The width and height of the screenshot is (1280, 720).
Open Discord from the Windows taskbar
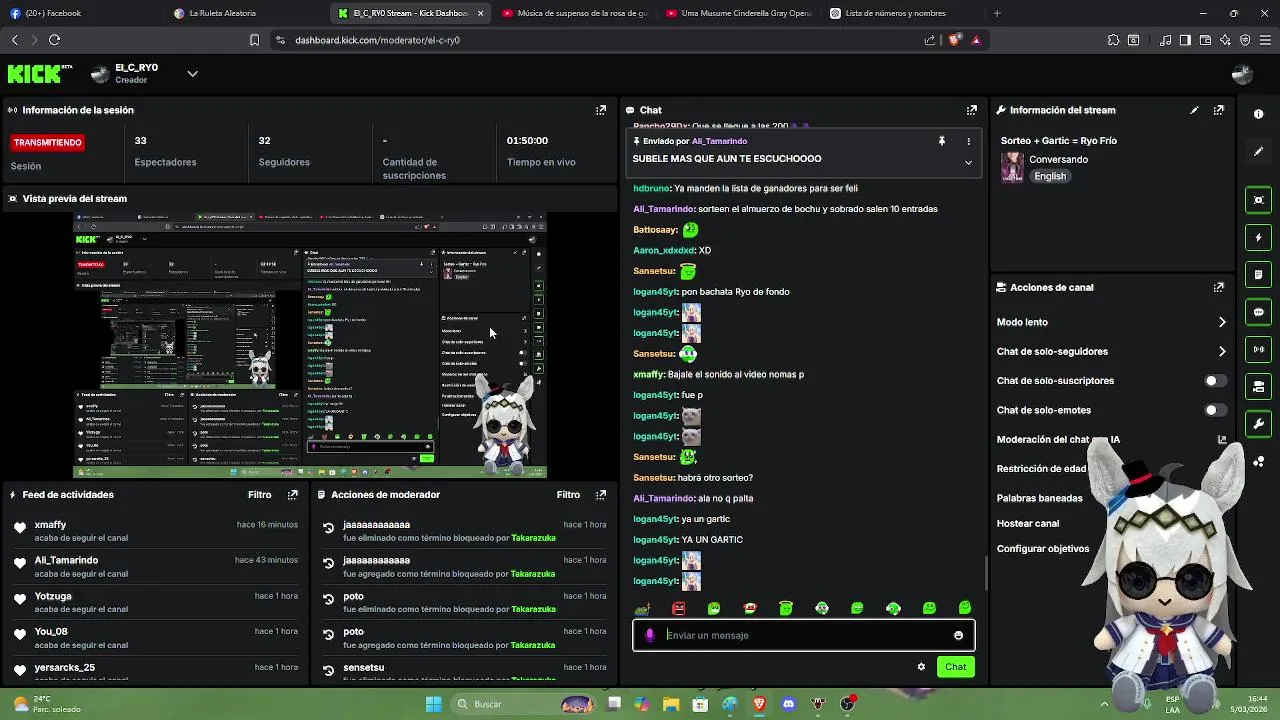pyautogui.click(x=789, y=704)
